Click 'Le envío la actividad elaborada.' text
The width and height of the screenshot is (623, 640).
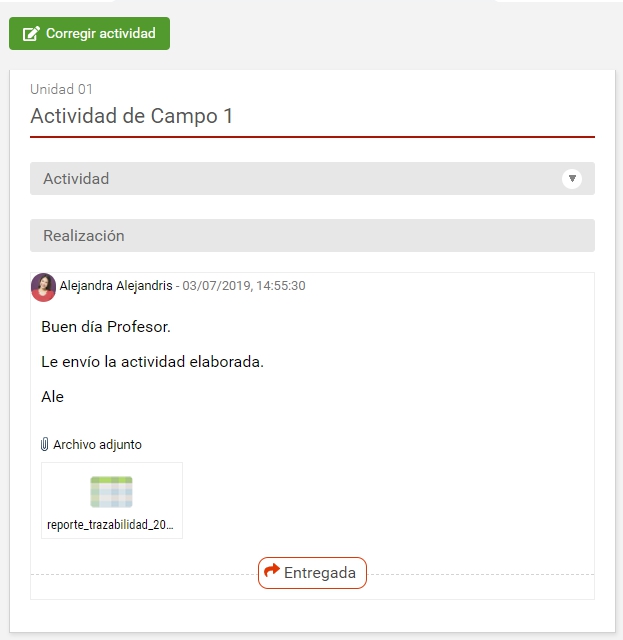[x=152, y=362]
